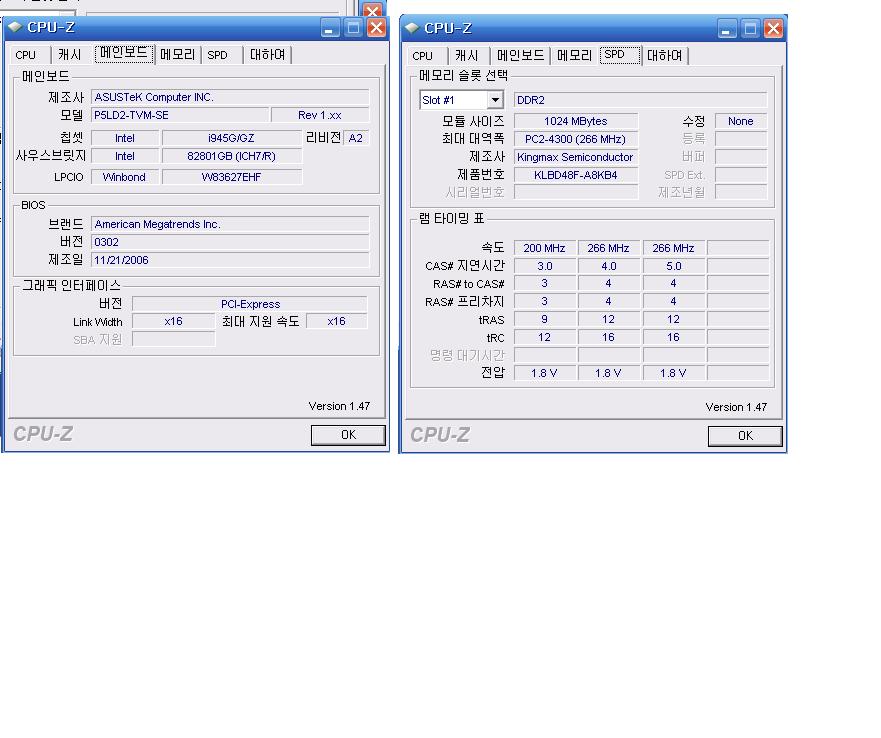Click the Link Width x16 value

pos(174,322)
